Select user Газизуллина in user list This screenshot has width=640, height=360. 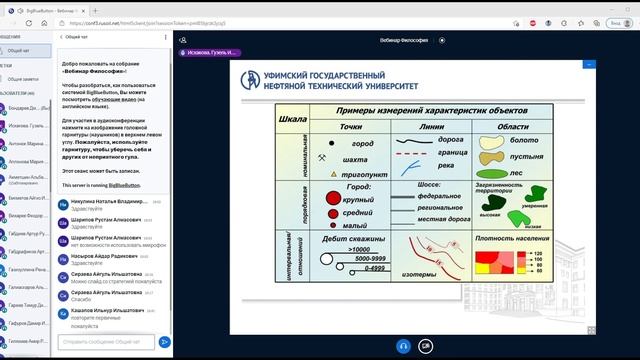[x=24, y=270]
